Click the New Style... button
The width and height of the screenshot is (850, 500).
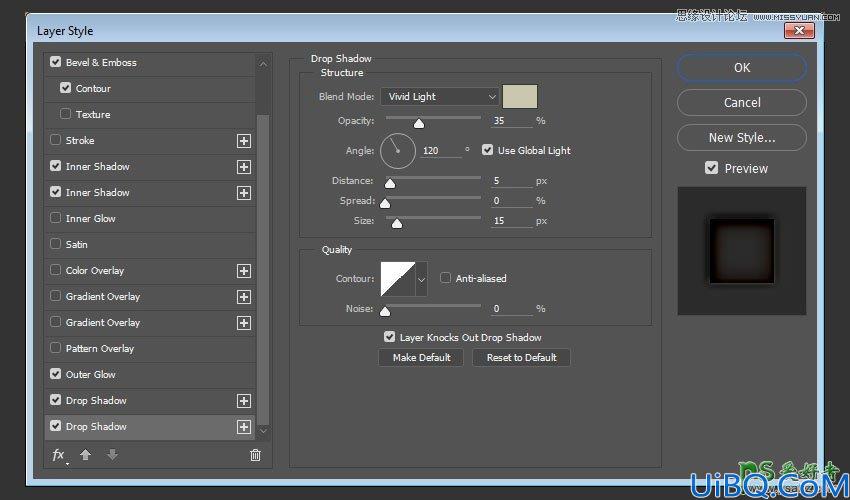click(742, 138)
